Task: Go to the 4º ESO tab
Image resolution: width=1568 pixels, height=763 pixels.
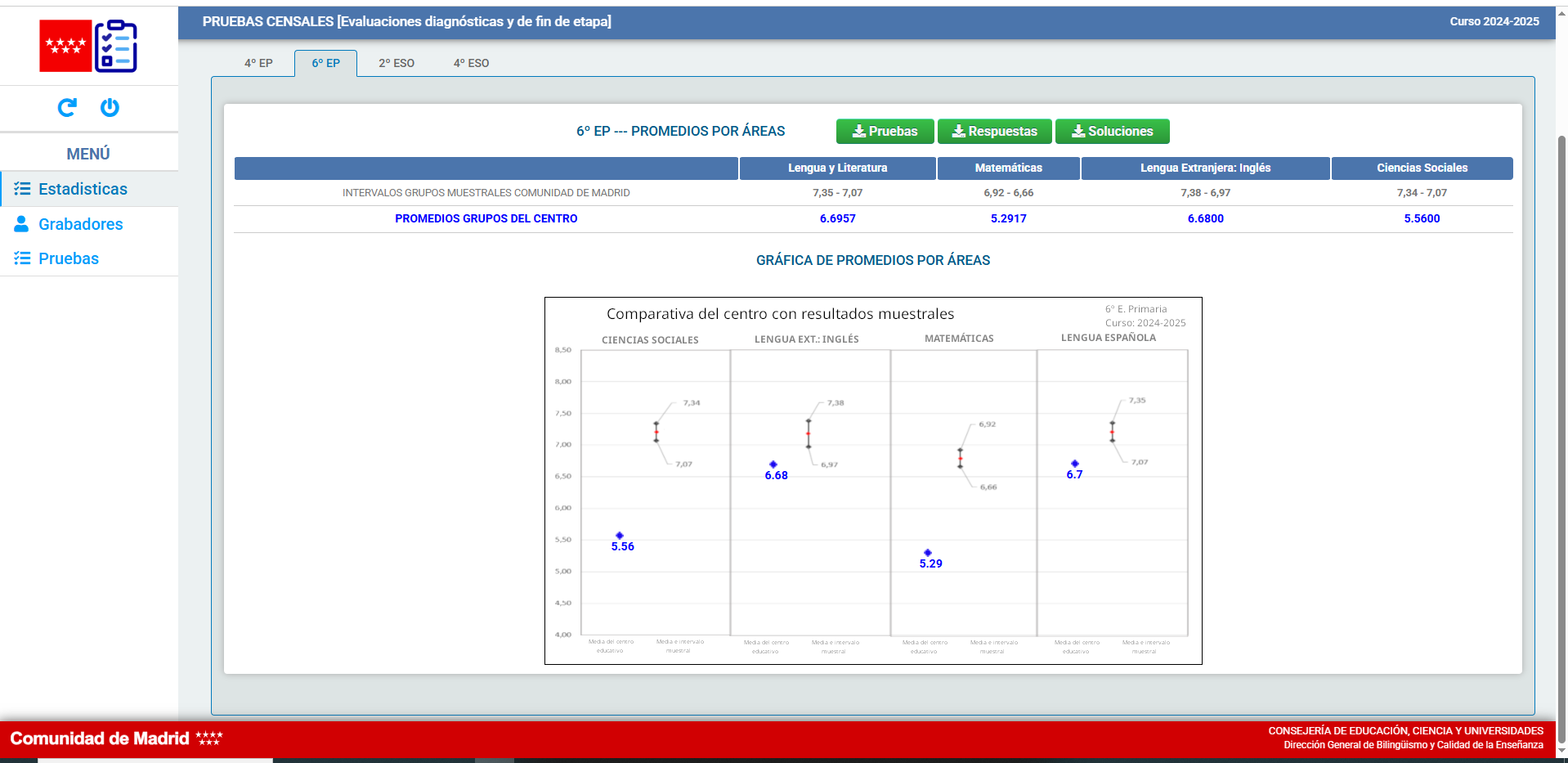Action: [x=471, y=63]
